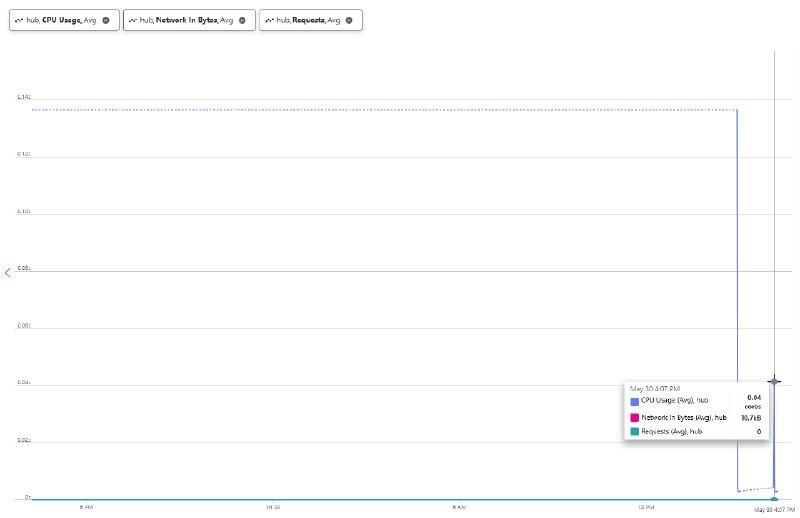Click the 12 PM time axis label
Screen dimensions: 800x518
coord(646,507)
